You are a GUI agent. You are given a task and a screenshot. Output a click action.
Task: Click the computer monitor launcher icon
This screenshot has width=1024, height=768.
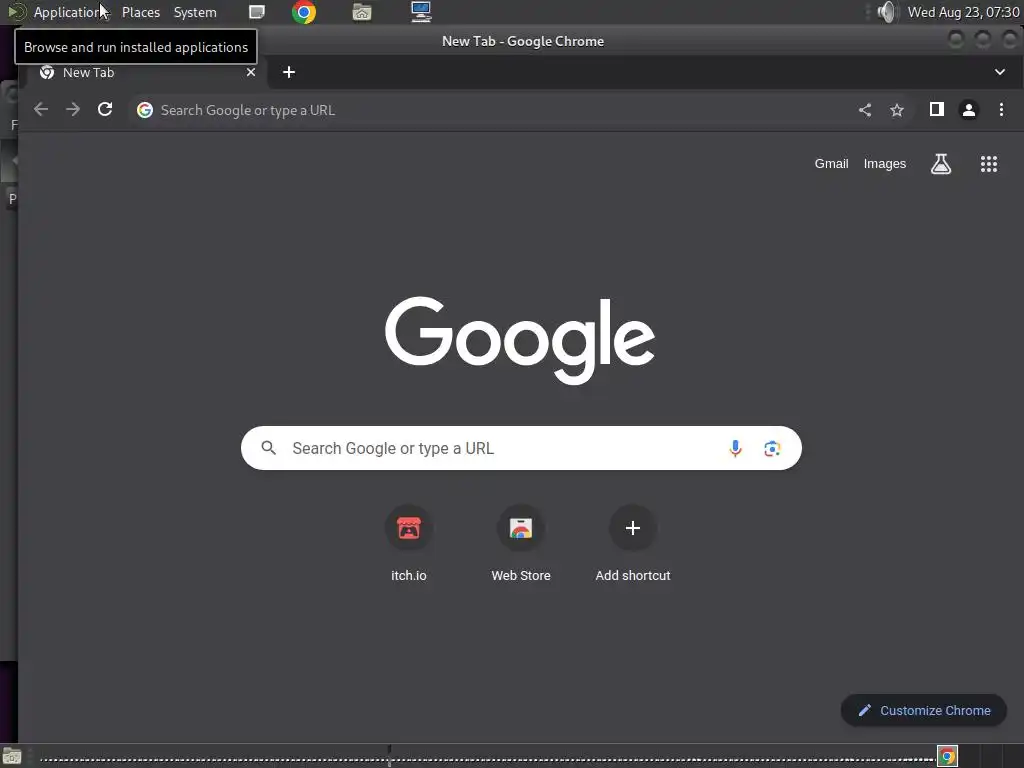(x=421, y=12)
